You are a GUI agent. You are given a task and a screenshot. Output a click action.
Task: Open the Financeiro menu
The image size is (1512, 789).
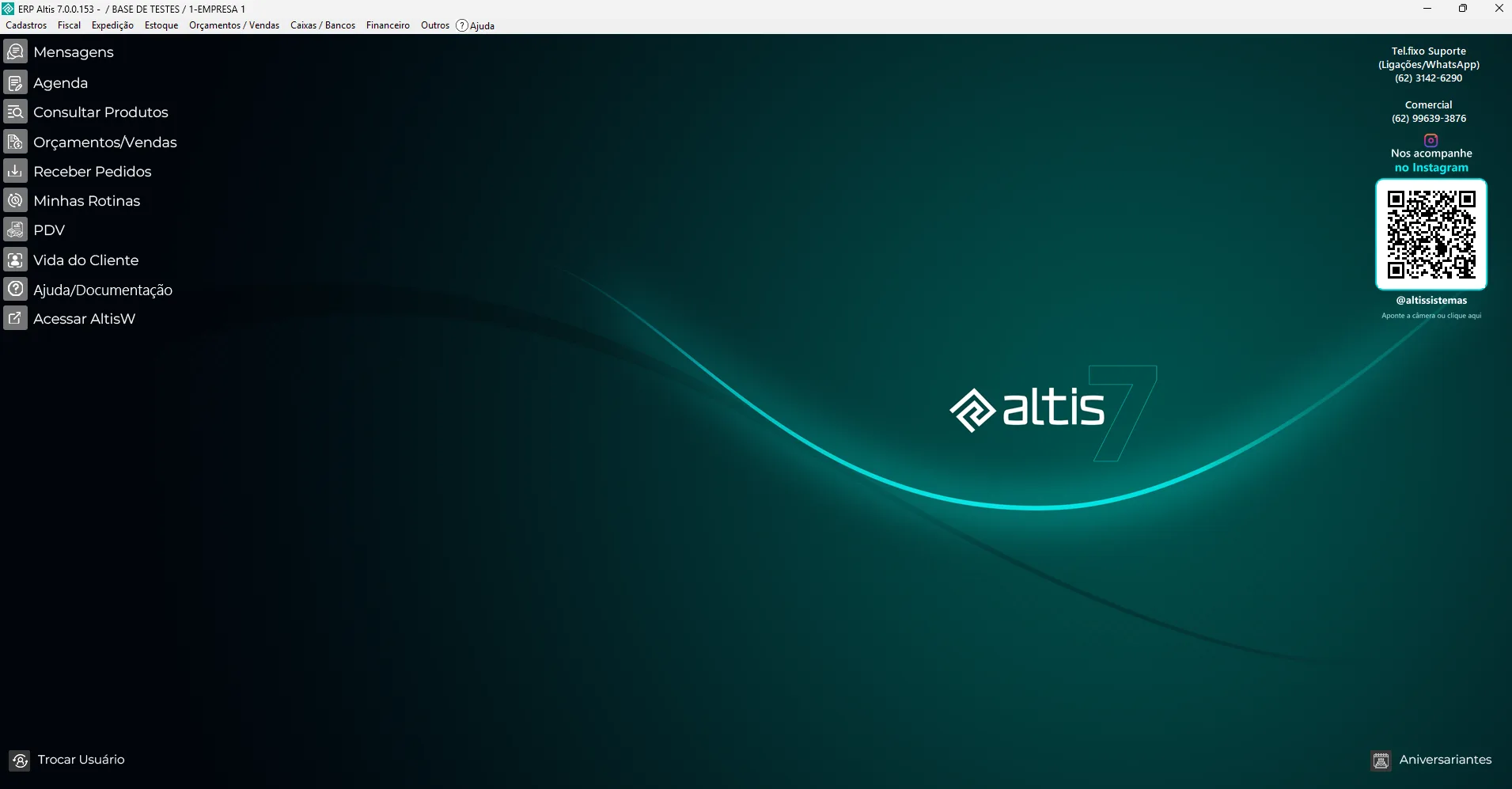point(388,25)
